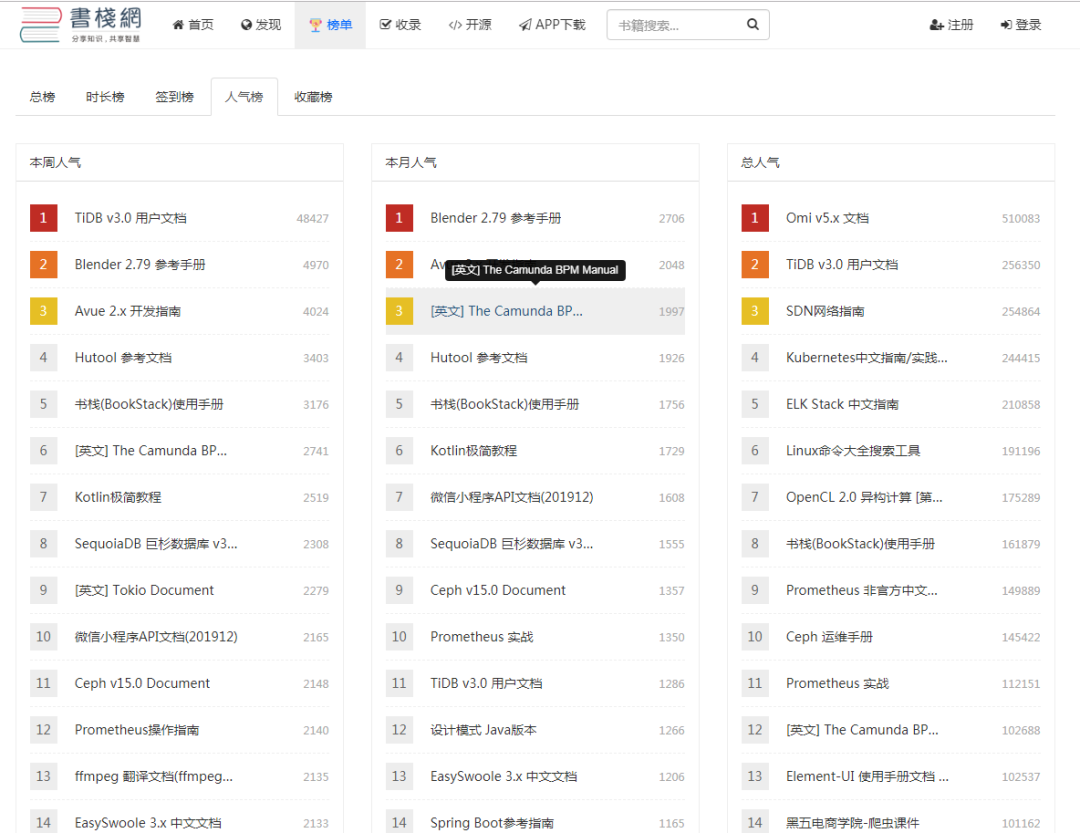Open OpenCL 2.0 异构计算 entry
The height and width of the screenshot is (833, 1080).
pyautogui.click(x=864, y=497)
